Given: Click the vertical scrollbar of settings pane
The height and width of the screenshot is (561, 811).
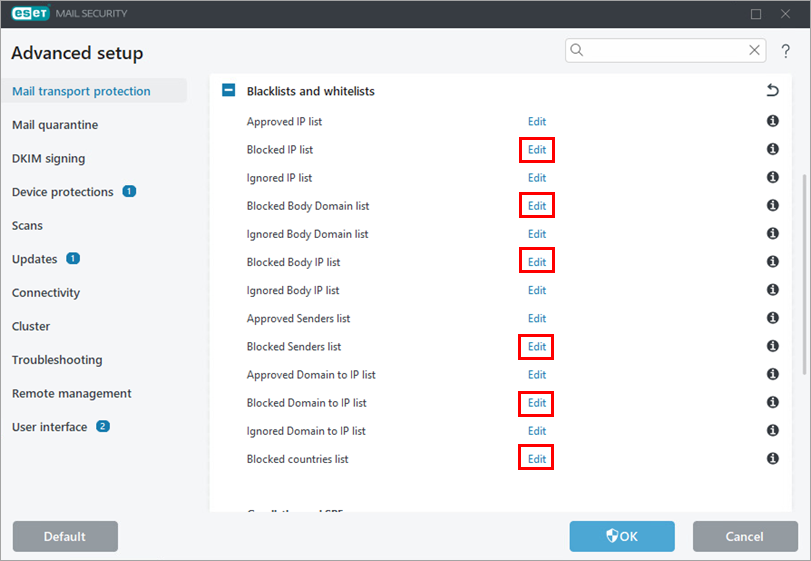Looking at the screenshot, I should pyautogui.click(x=804, y=274).
